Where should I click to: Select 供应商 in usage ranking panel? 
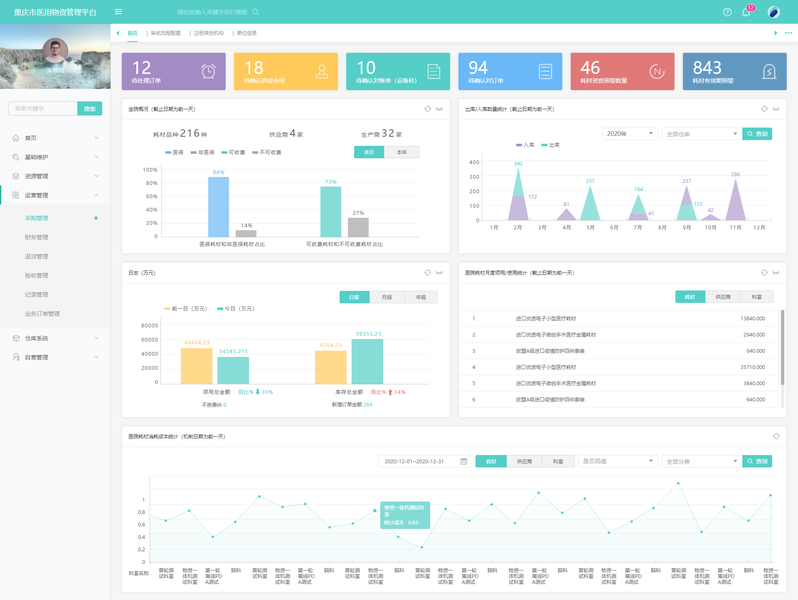click(x=723, y=297)
